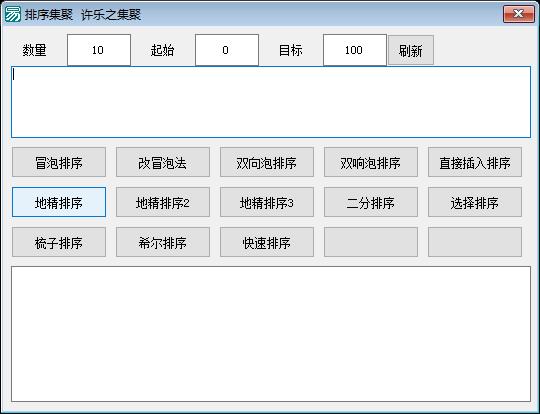Run the 冒泡排序 bubble sort button
The height and width of the screenshot is (414, 540).
coord(59,162)
